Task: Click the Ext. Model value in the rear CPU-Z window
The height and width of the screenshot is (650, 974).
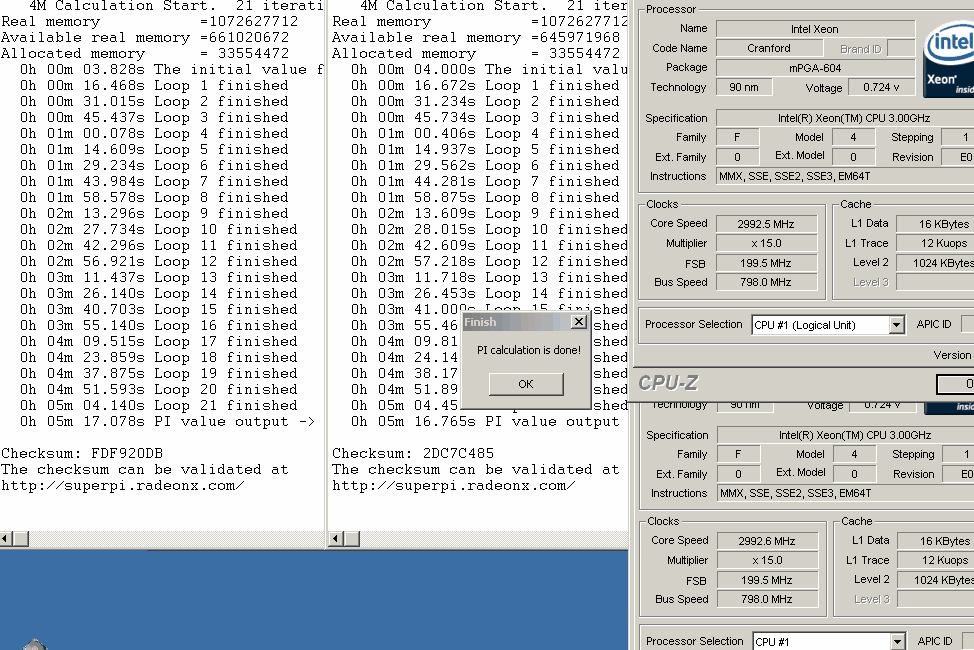Action: [855, 474]
